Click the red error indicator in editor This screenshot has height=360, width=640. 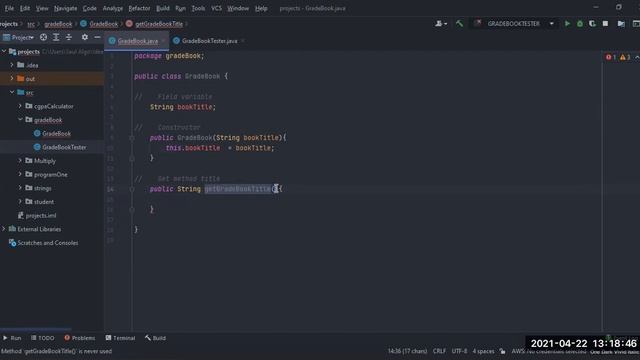click(x=611, y=57)
